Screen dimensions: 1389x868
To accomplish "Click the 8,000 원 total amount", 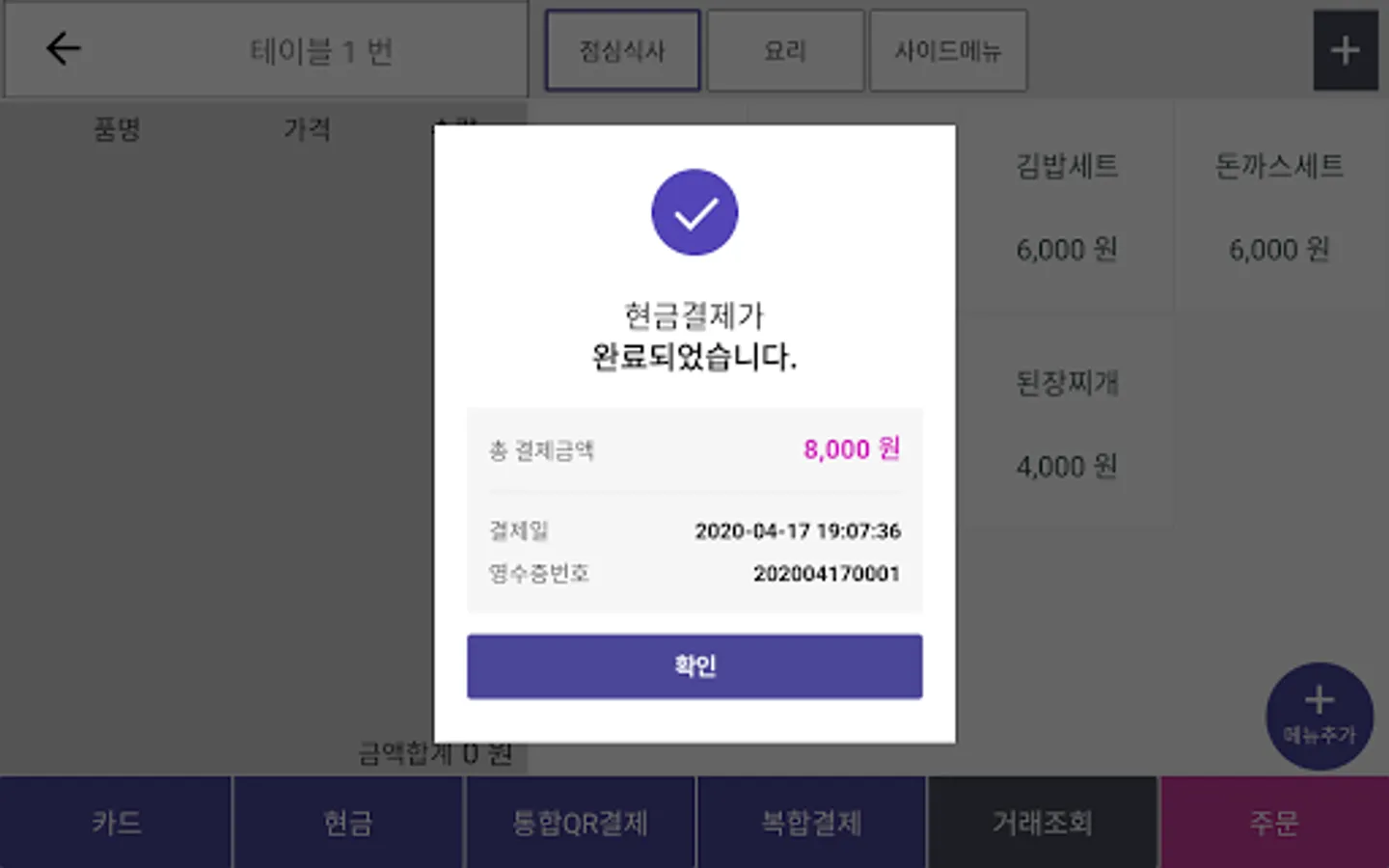I will pos(851,449).
